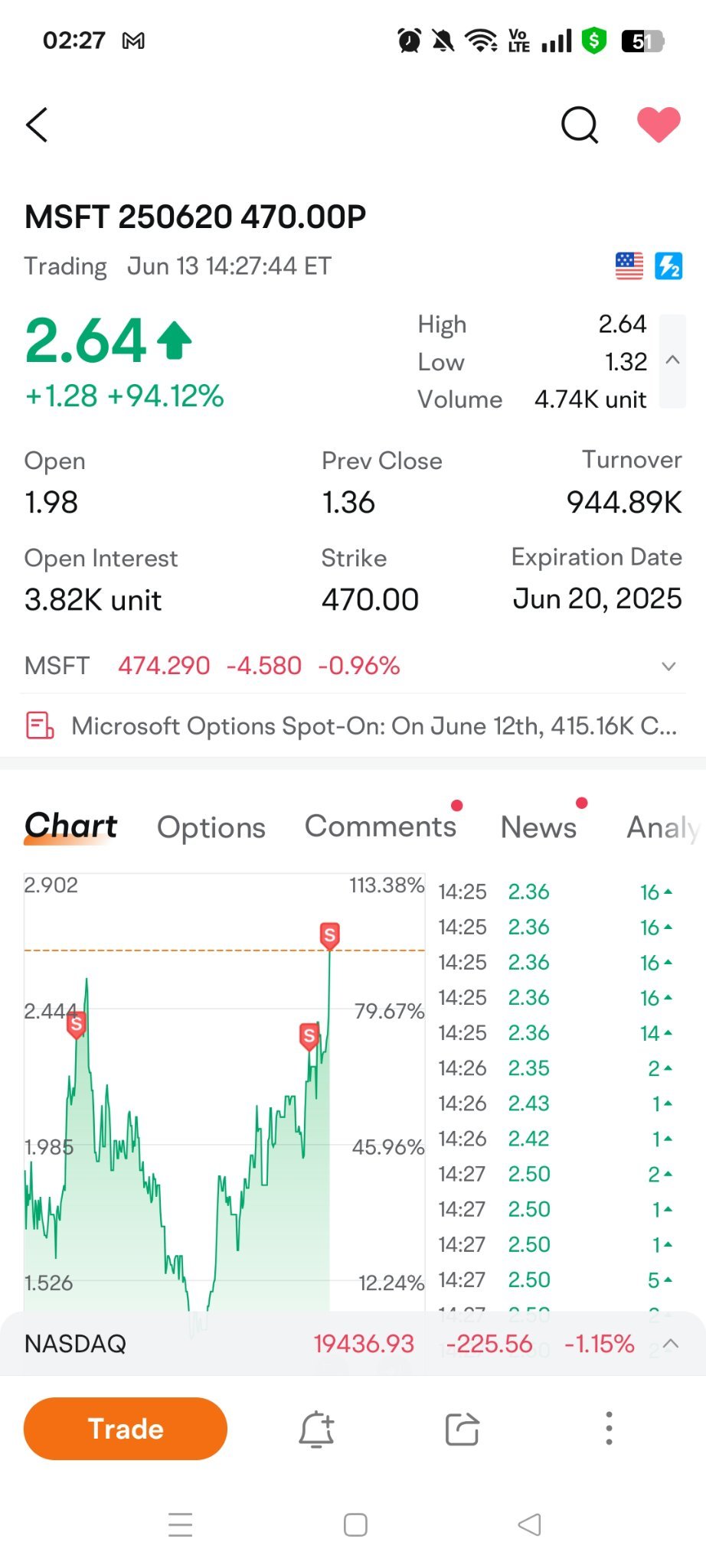706x1568 pixels.
Task: Tap the Android home navigation button
Action: pyautogui.click(x=355, y=1524)
